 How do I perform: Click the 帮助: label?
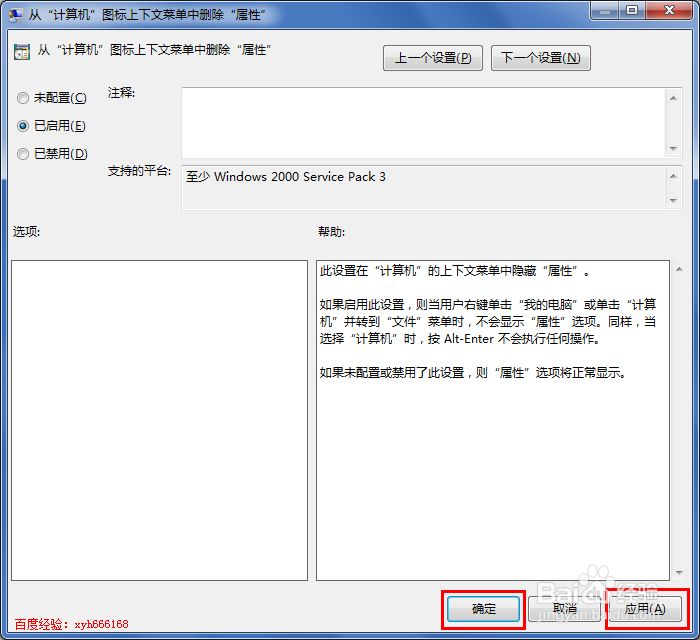click(331, 231)
